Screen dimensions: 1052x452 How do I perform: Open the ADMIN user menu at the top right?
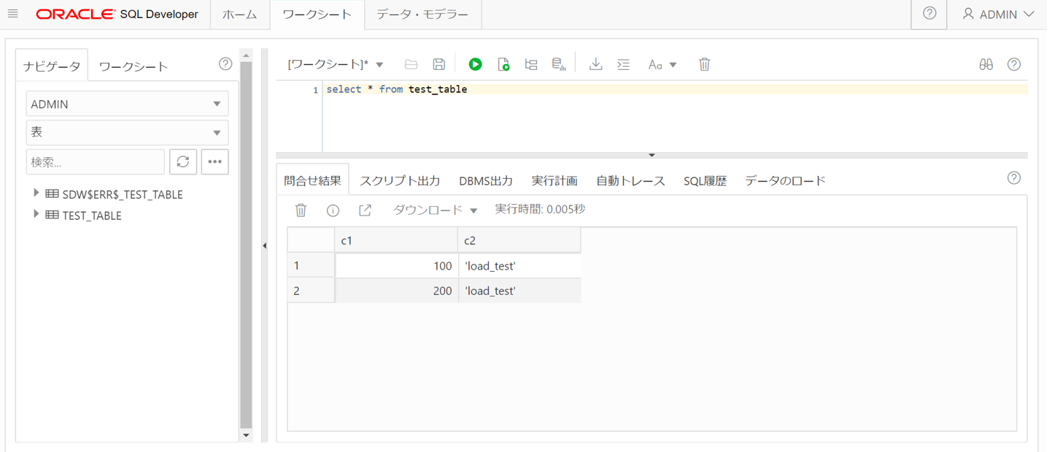998,14
